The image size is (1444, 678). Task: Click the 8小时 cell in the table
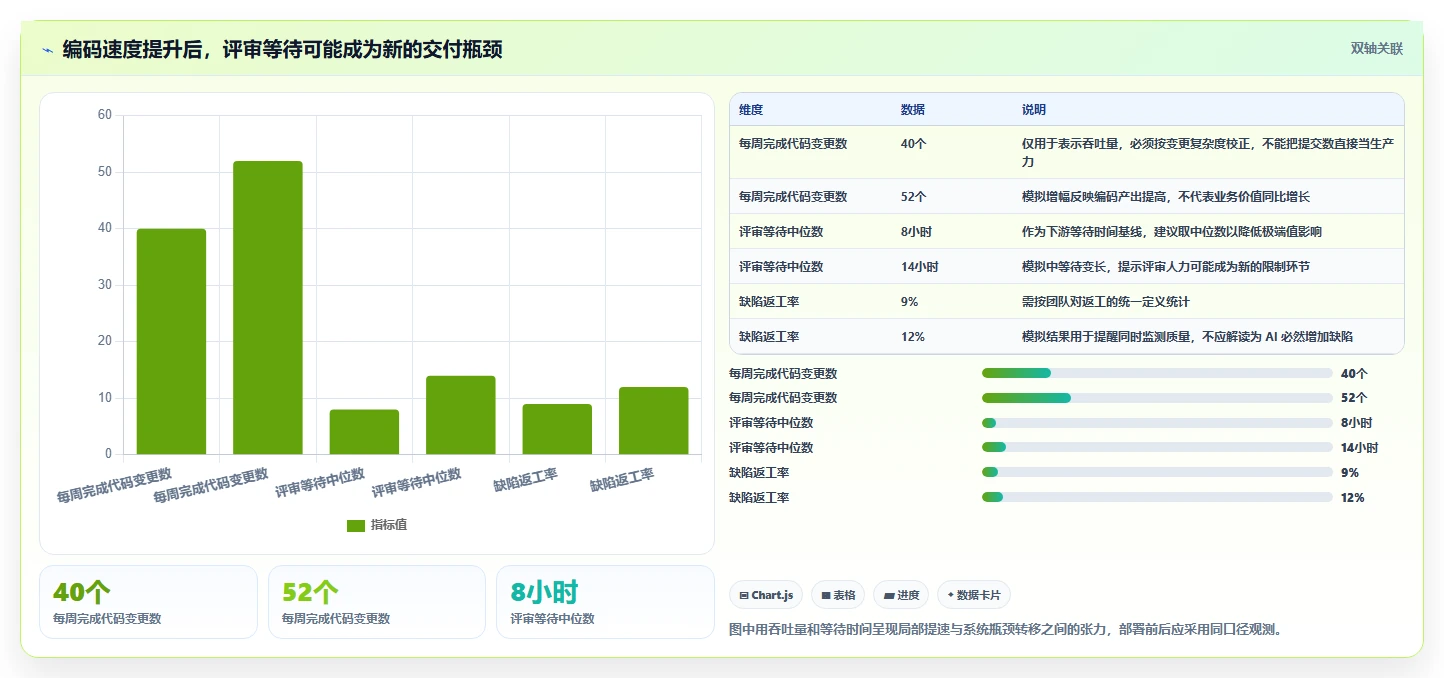tap(917, 232)
